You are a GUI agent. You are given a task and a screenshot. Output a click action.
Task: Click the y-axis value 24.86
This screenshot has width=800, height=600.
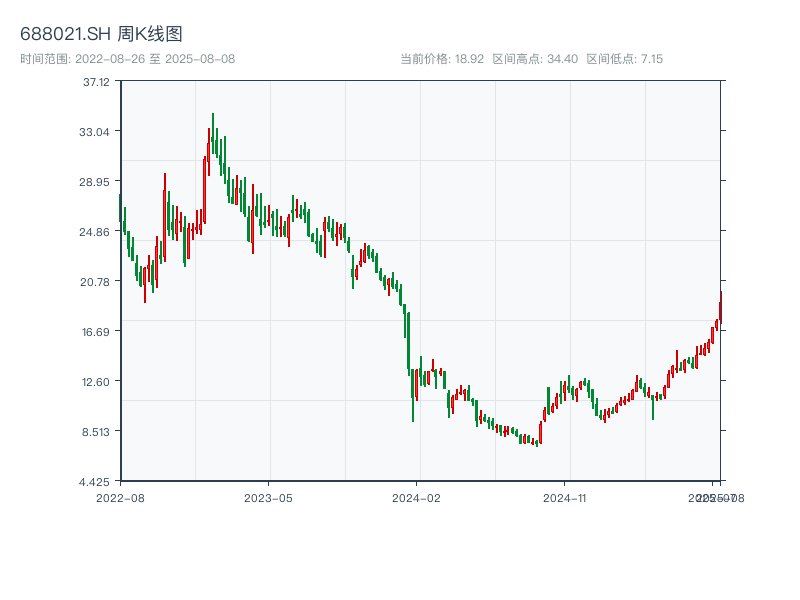(x=94, y=232)
